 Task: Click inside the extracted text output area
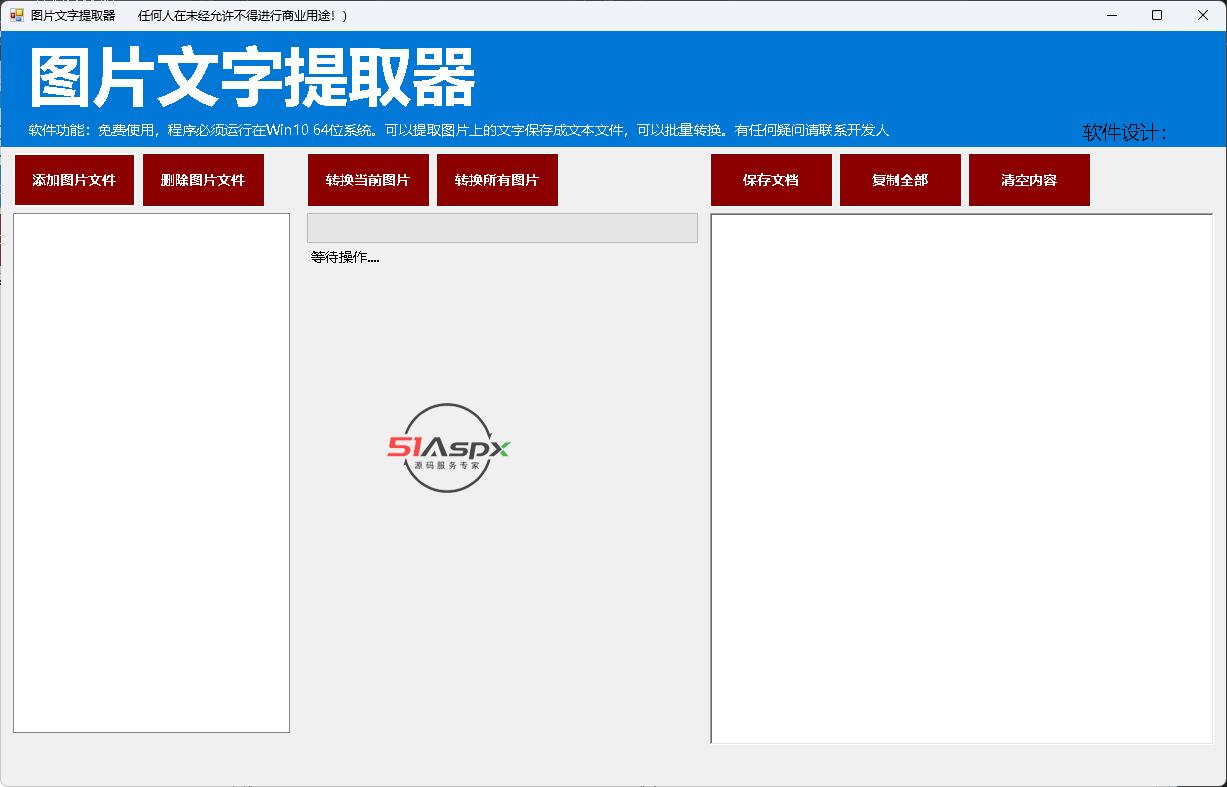[962, 479]
